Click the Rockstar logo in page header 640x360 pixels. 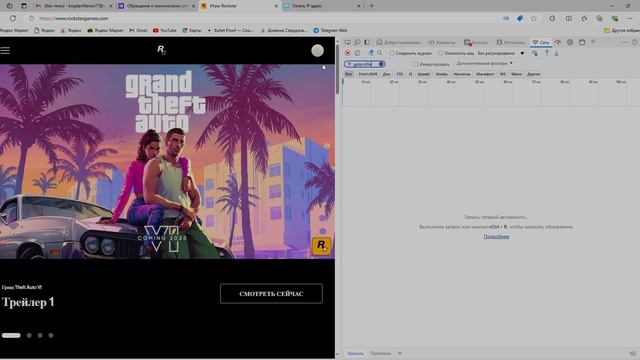[162, 50]
